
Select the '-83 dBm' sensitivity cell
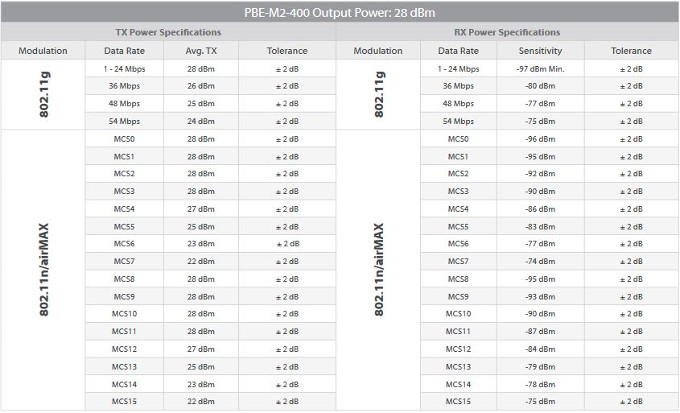(x=540, y=227)
